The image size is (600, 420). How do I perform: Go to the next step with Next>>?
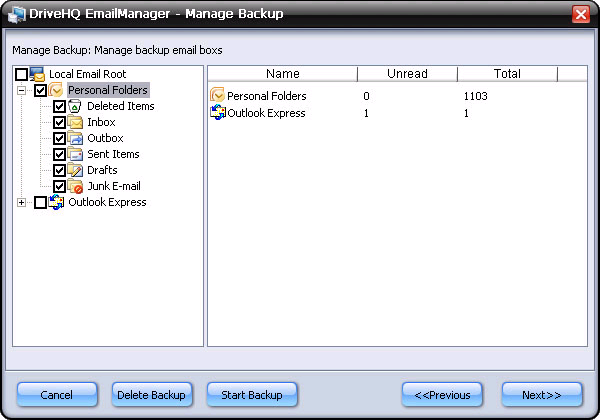point(541,395)
